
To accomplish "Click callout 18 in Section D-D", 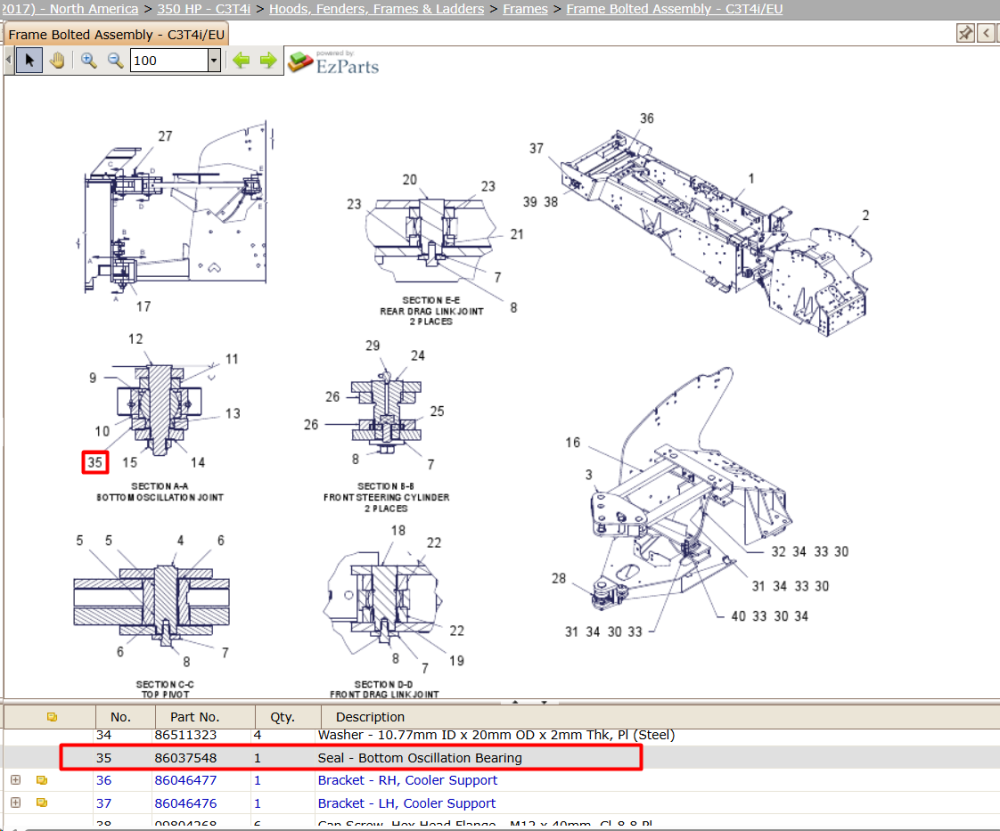I will pos(398,531).
